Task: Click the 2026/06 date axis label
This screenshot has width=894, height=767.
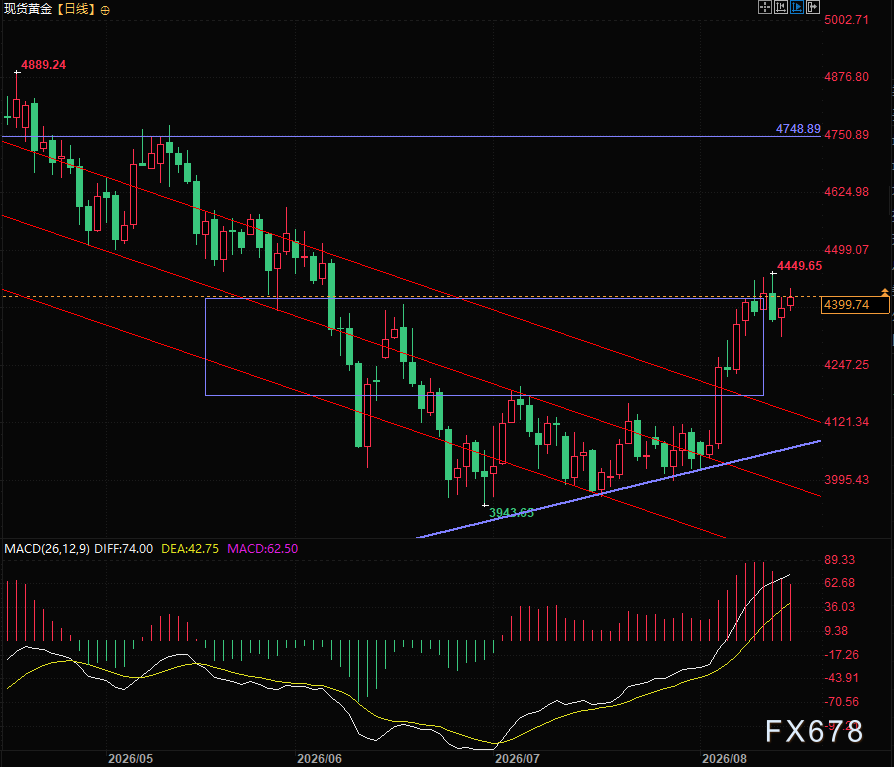Action: coord(319,758)
